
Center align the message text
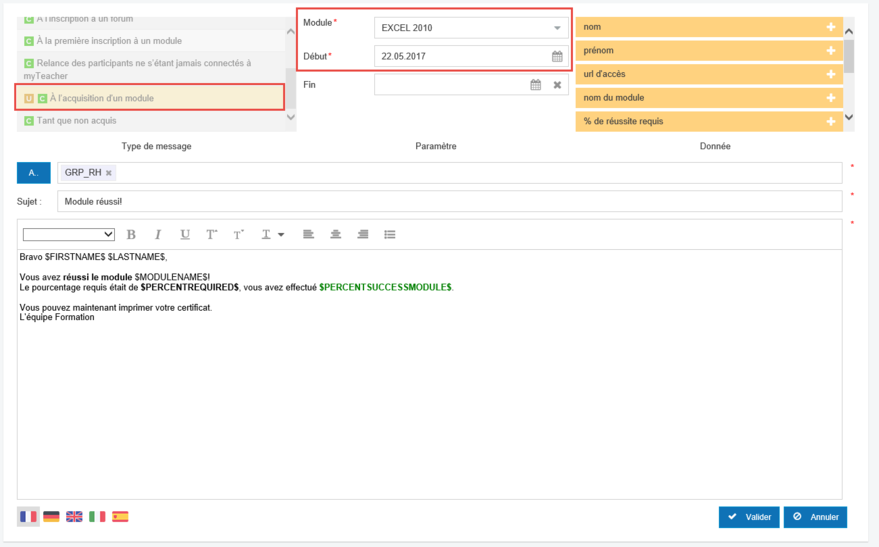tap(336, 234)
